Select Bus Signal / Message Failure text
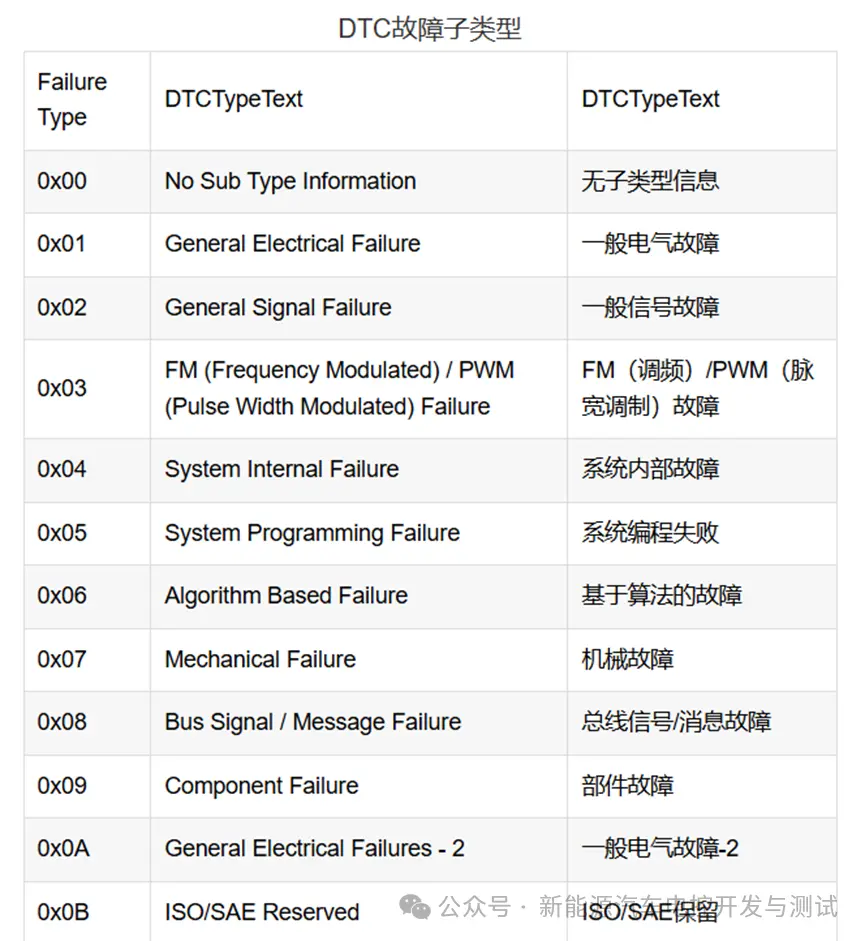The image size is (865, 941). 313,722
